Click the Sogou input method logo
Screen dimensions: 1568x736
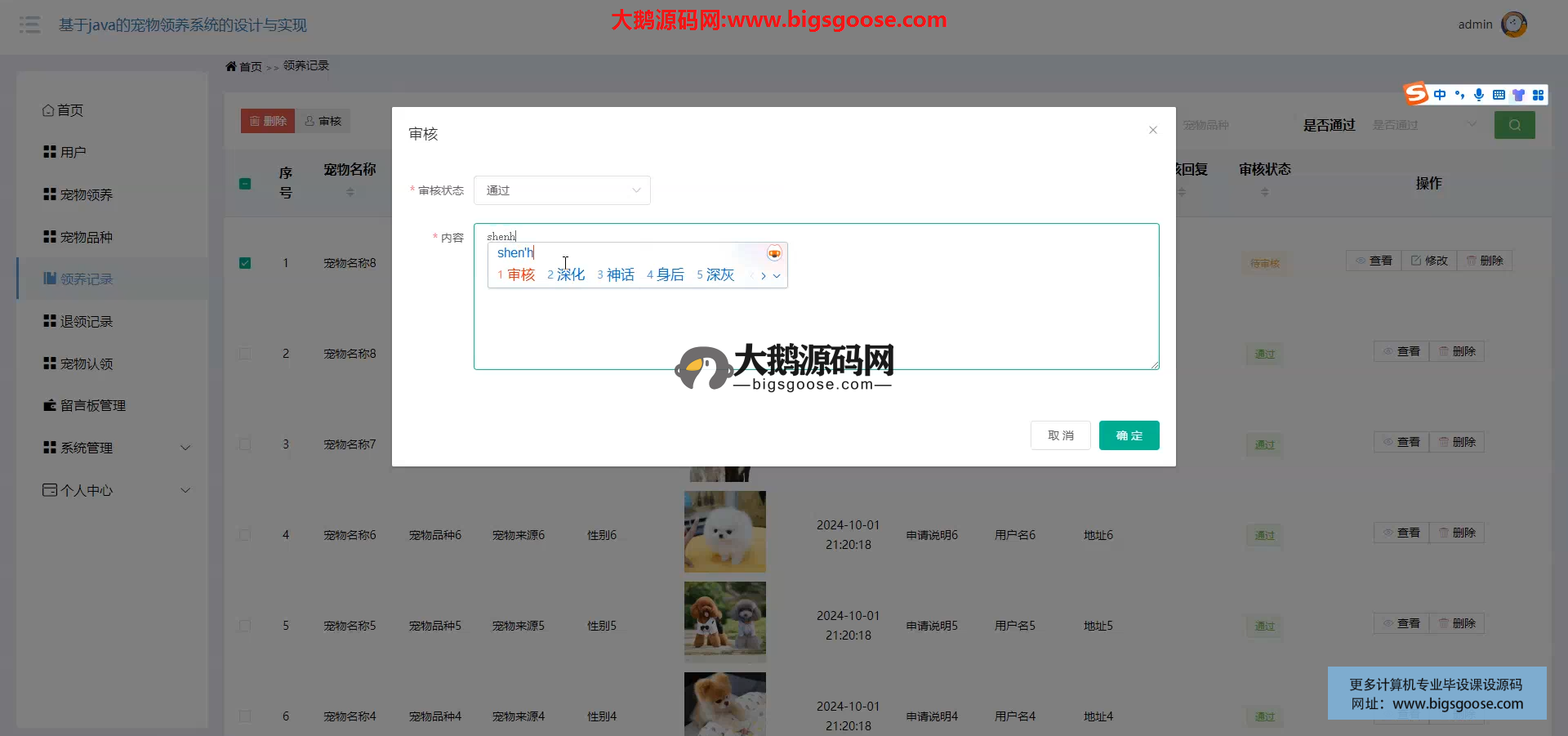(x=1416, y=94)
